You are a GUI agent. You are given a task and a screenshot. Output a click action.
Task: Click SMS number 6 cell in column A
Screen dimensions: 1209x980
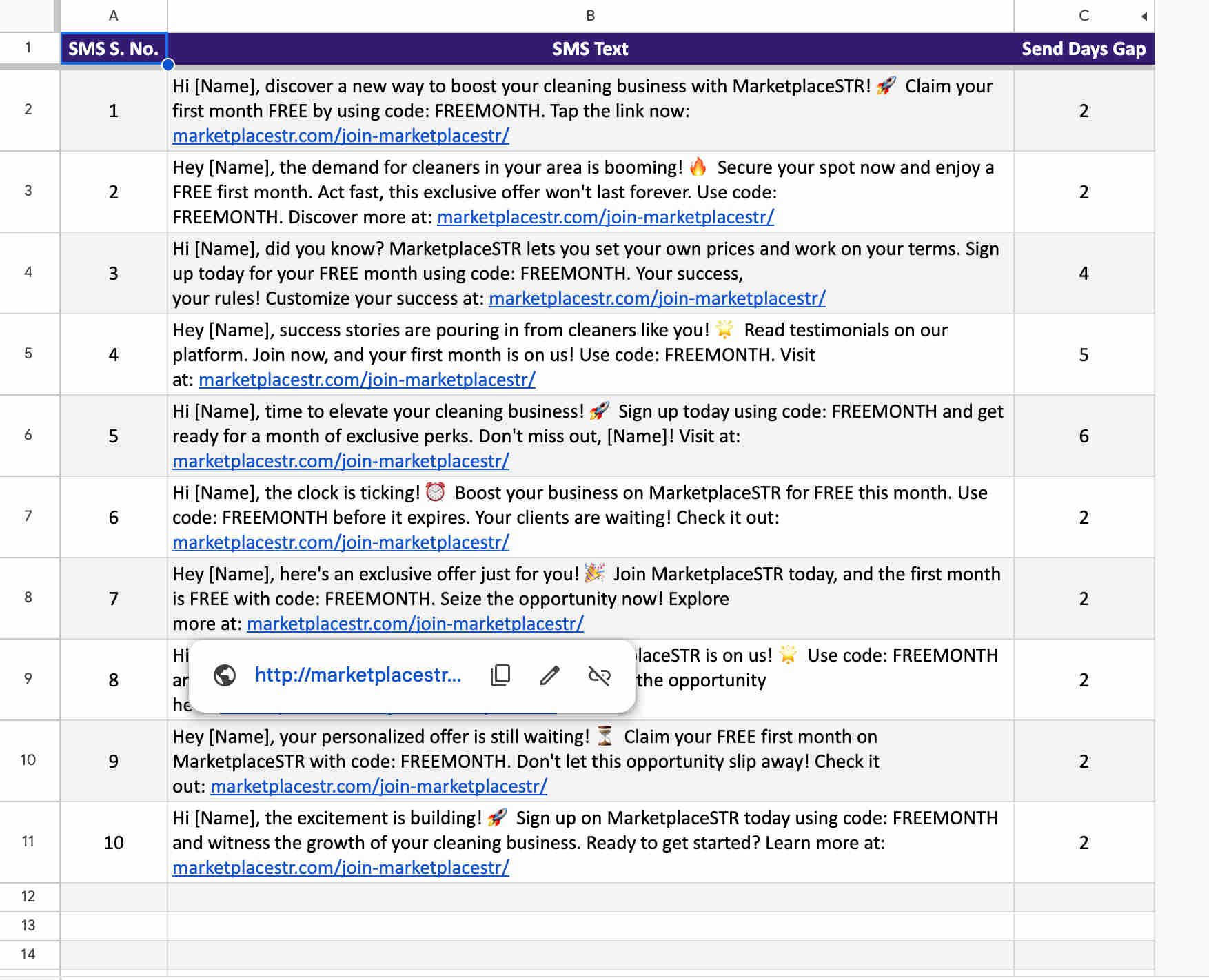click(114, 518)
